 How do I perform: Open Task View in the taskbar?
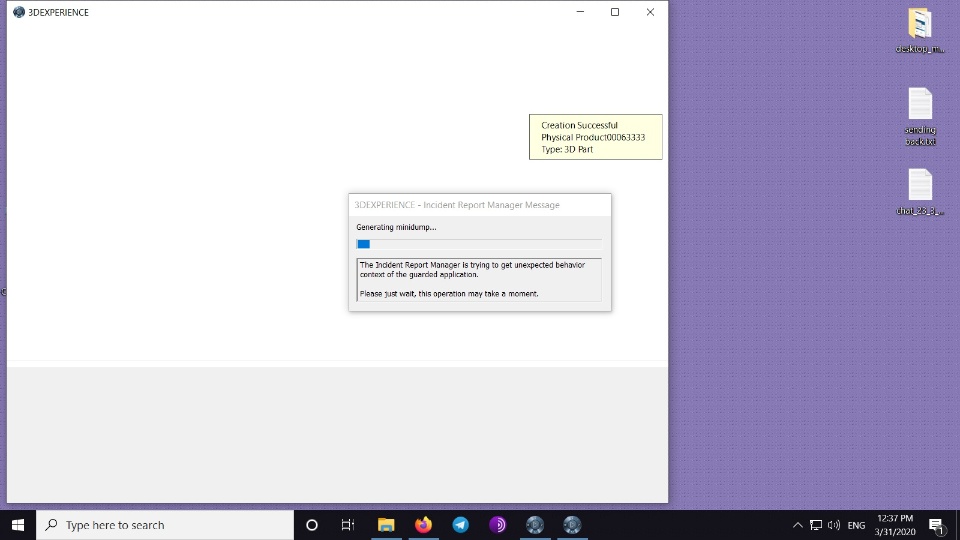pos(348,525)
